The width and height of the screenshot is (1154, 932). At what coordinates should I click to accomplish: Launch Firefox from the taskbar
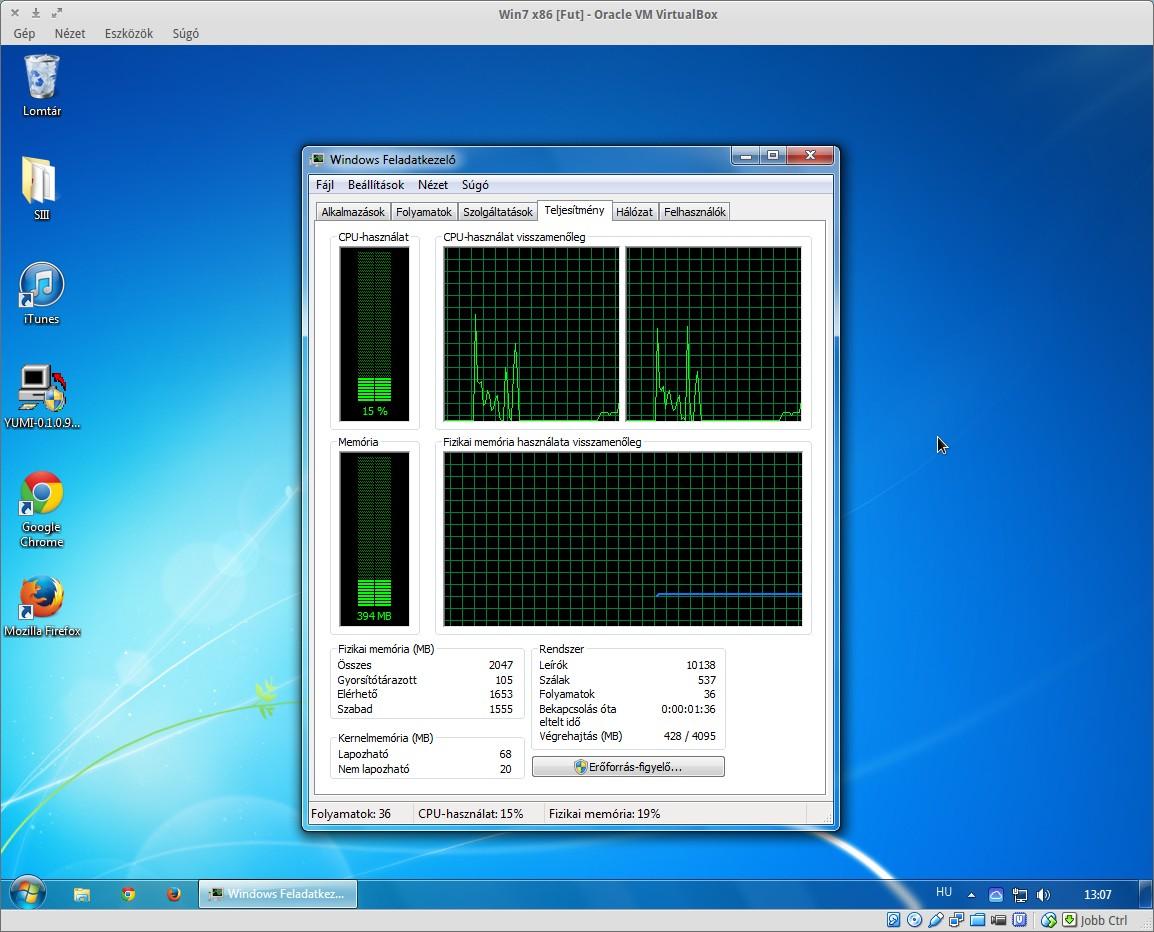pyautogui.click(x=174, y=894)
